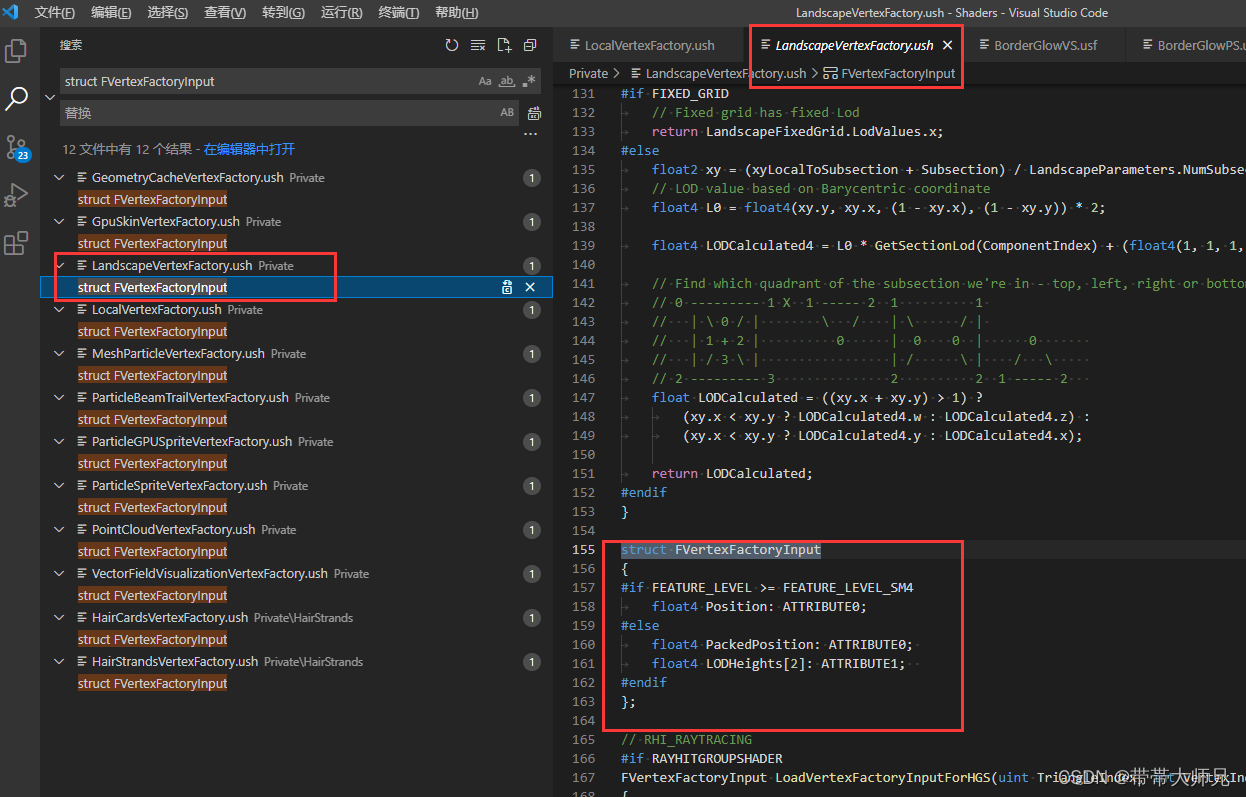Open the 终端(T) menu
Image resolution: width=1246 pixels, height=797 pixels.
pos(399,13)
